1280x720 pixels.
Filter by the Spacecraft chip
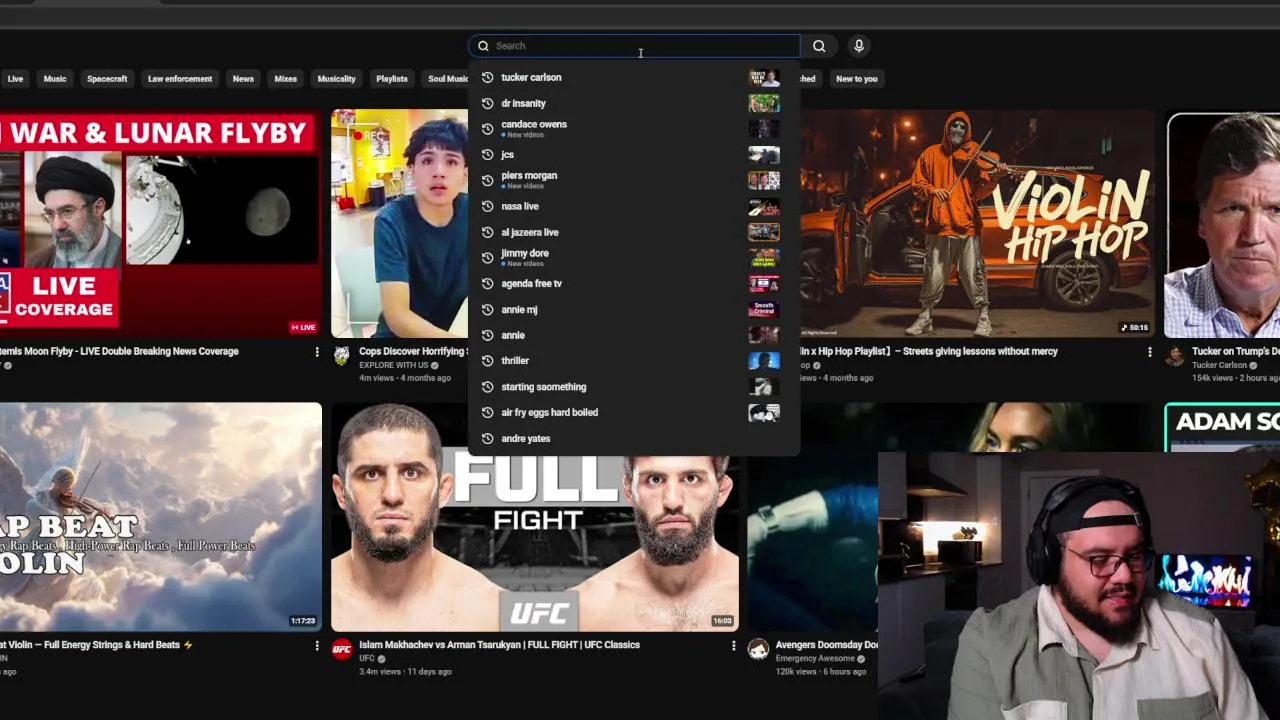pos(107,79)
